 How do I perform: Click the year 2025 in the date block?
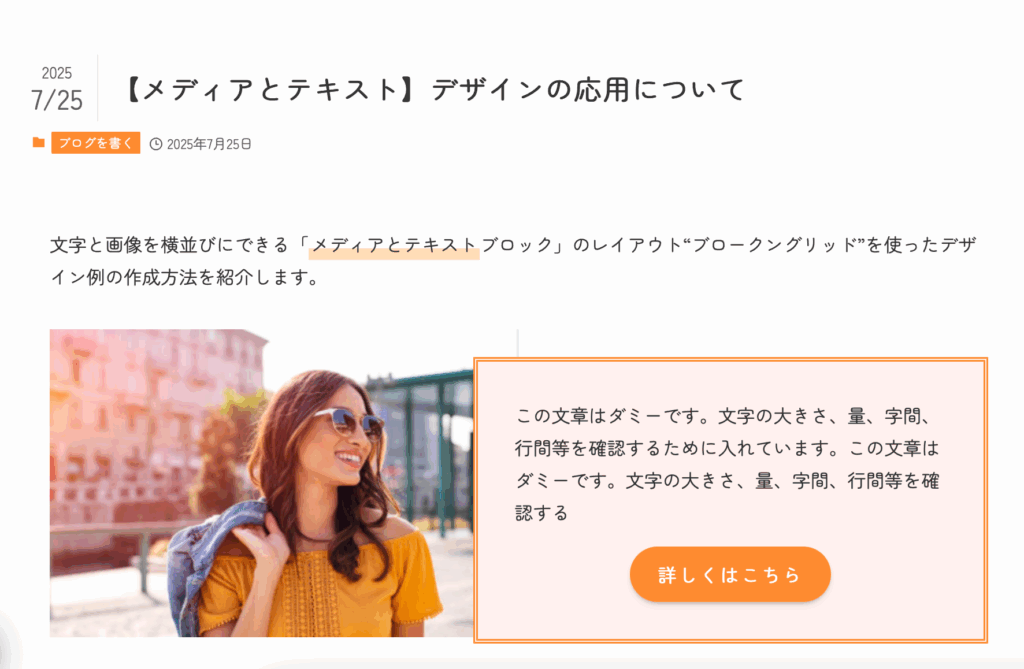(x=57, y=73)
